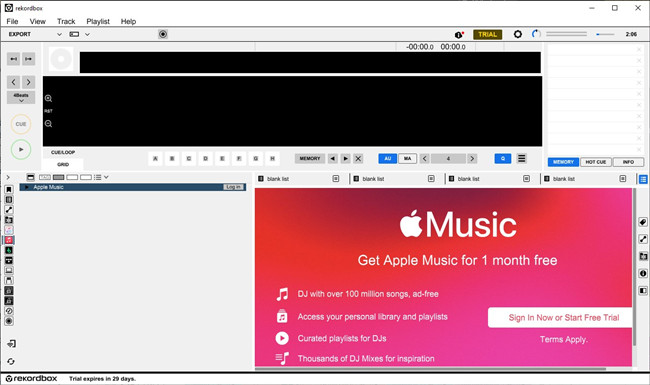Viewport: 650px width, 385px height.
Task: Increase loop beat size with right chevron
Action: (472, 158)
